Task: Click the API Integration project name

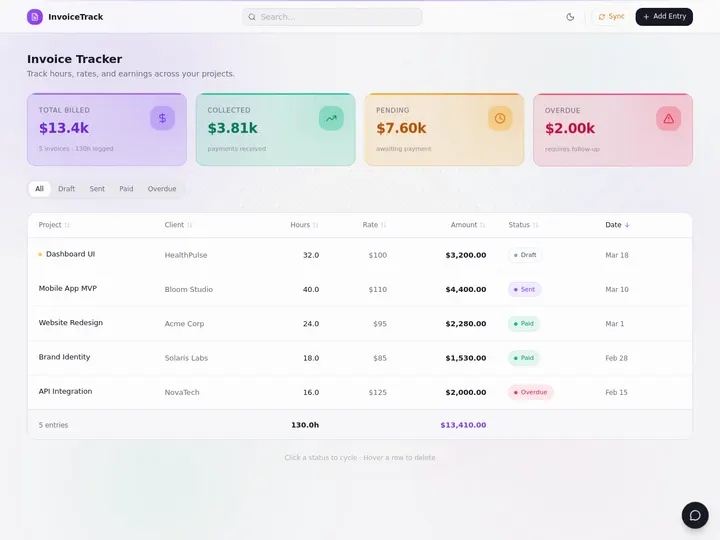Action: pyautogui.click(x=65, y=391)
